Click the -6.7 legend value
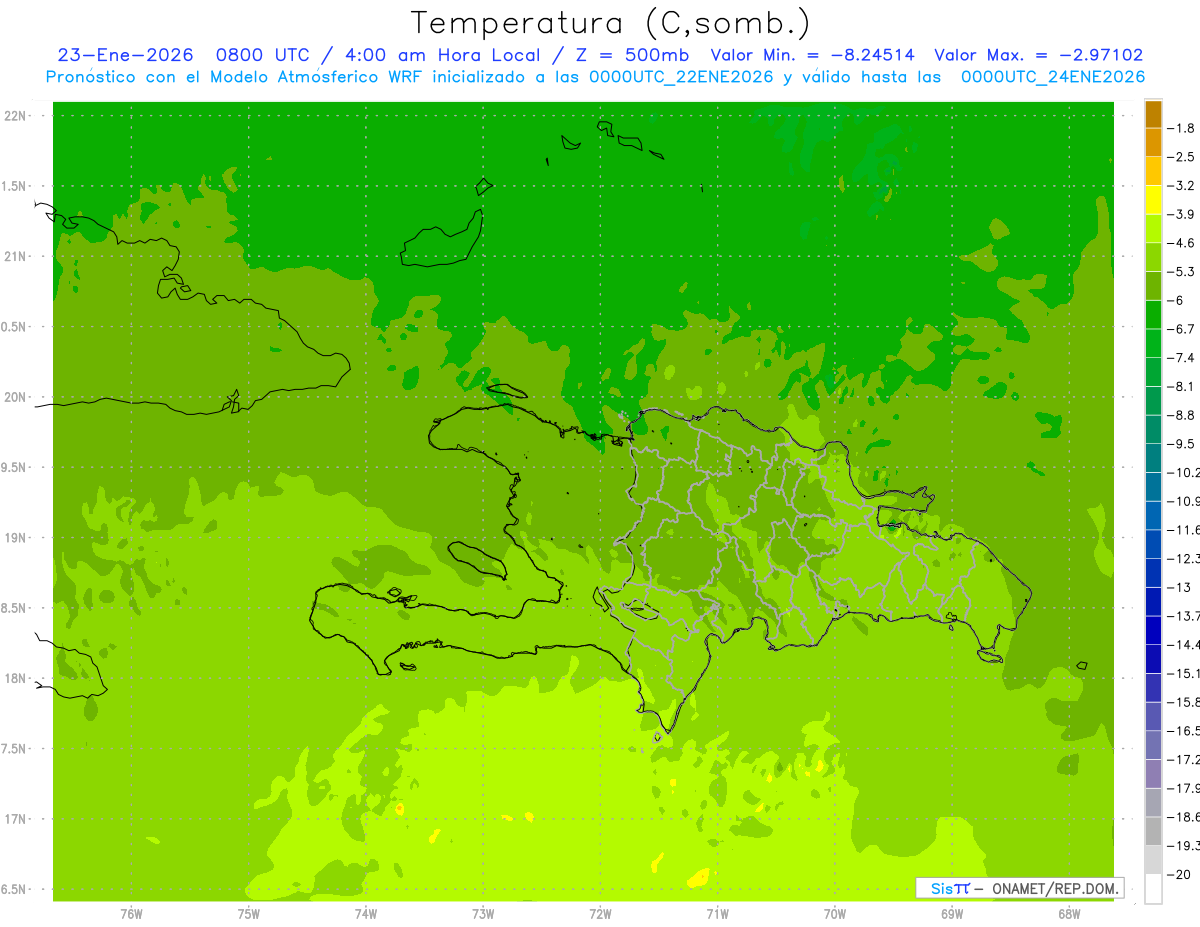The height and width of the screenshot is (927, 1200). 1181,329
